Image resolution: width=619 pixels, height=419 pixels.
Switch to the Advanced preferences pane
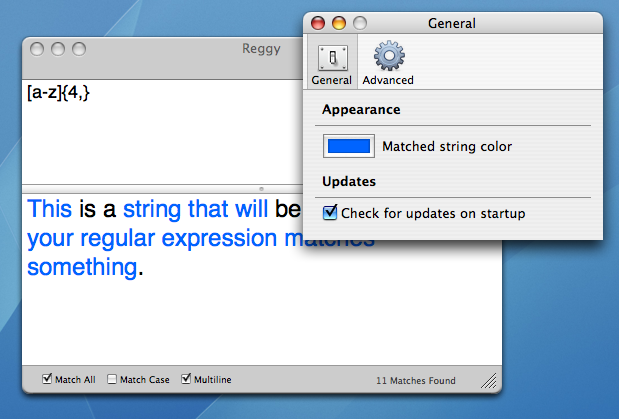tap(388, 65)
